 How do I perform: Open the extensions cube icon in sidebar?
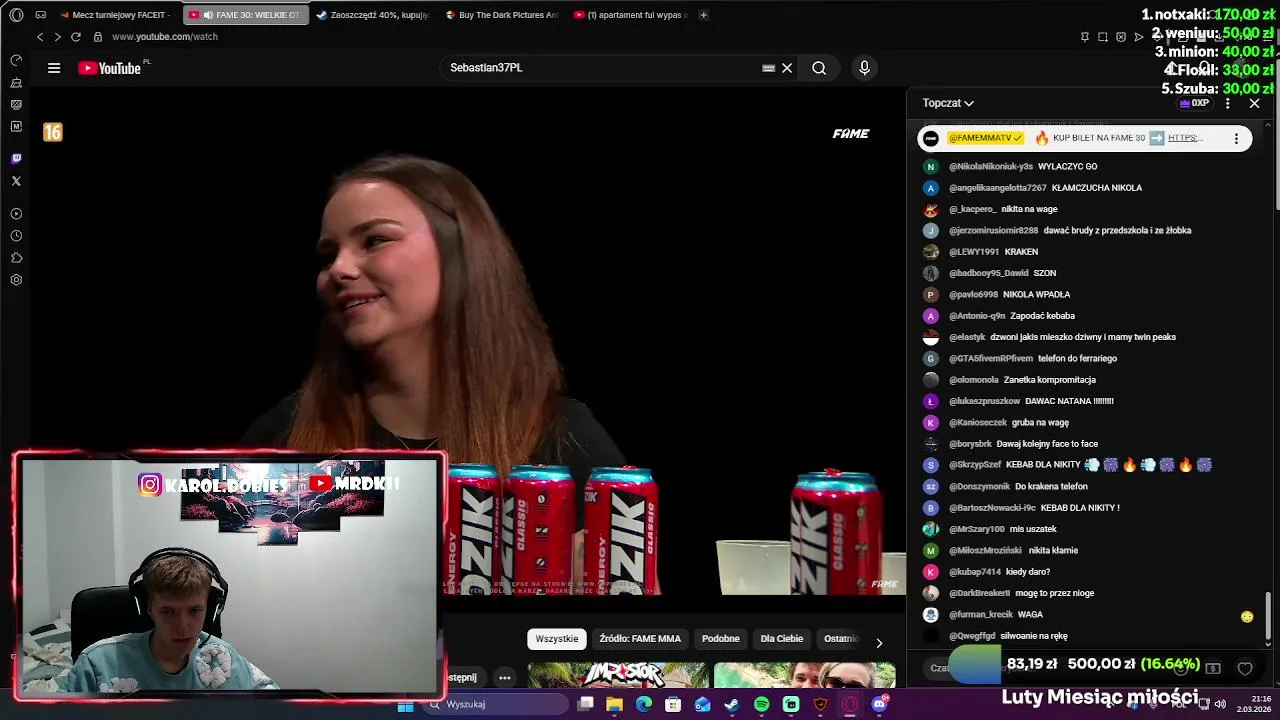click(16, 258)
